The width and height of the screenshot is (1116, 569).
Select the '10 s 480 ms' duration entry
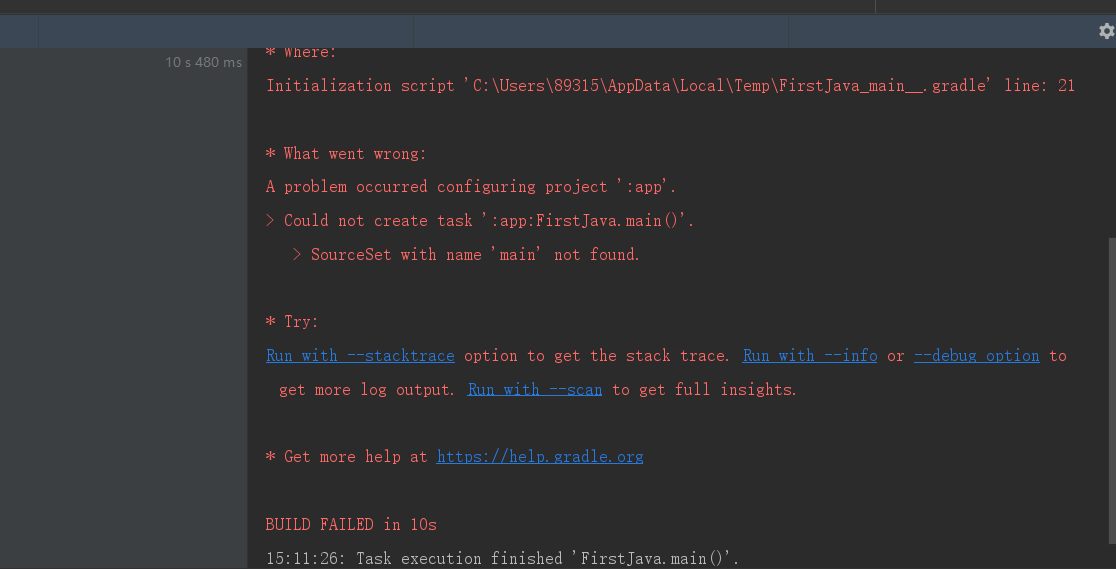click(204, 63)
